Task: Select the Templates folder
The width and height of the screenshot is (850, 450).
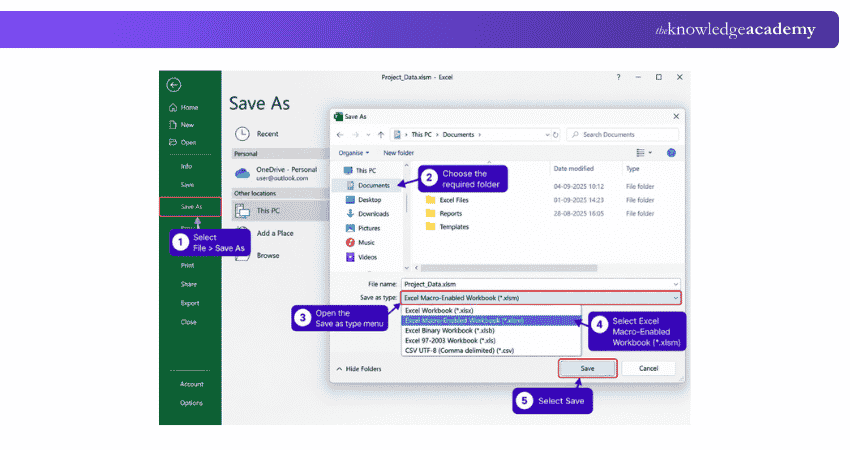Action: (447, 227)
